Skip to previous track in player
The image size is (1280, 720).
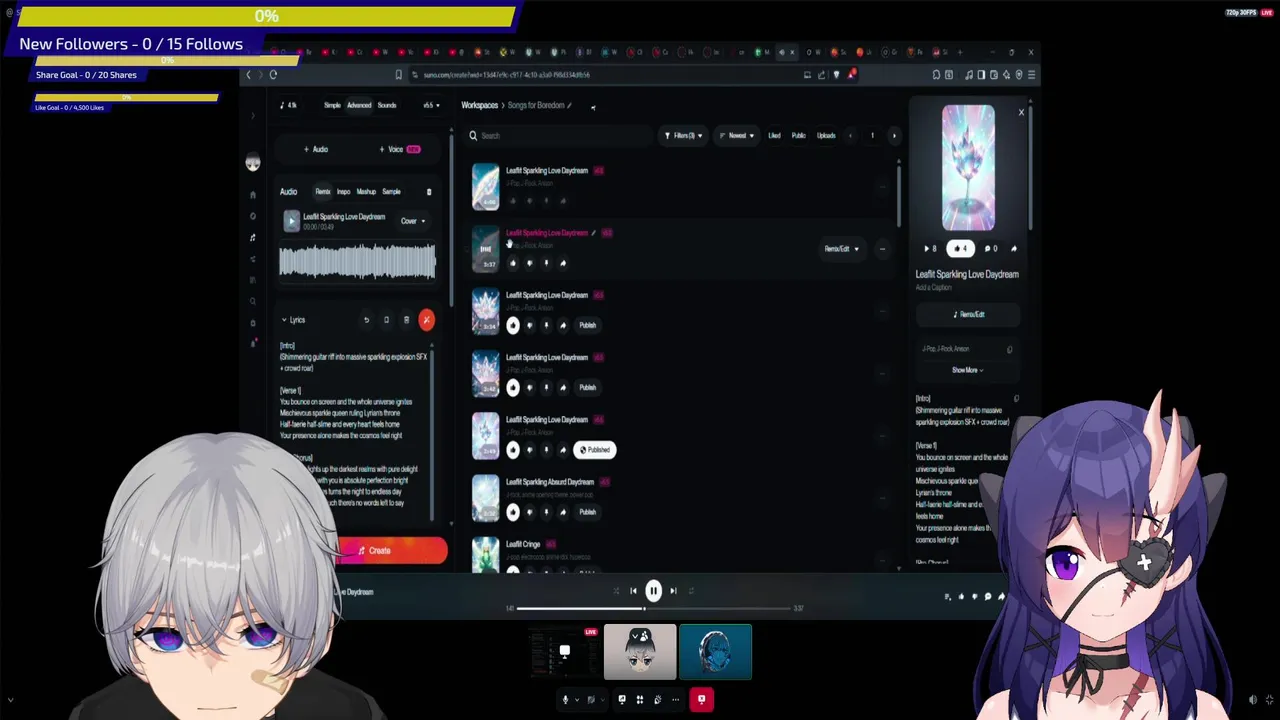coord(633,591)
